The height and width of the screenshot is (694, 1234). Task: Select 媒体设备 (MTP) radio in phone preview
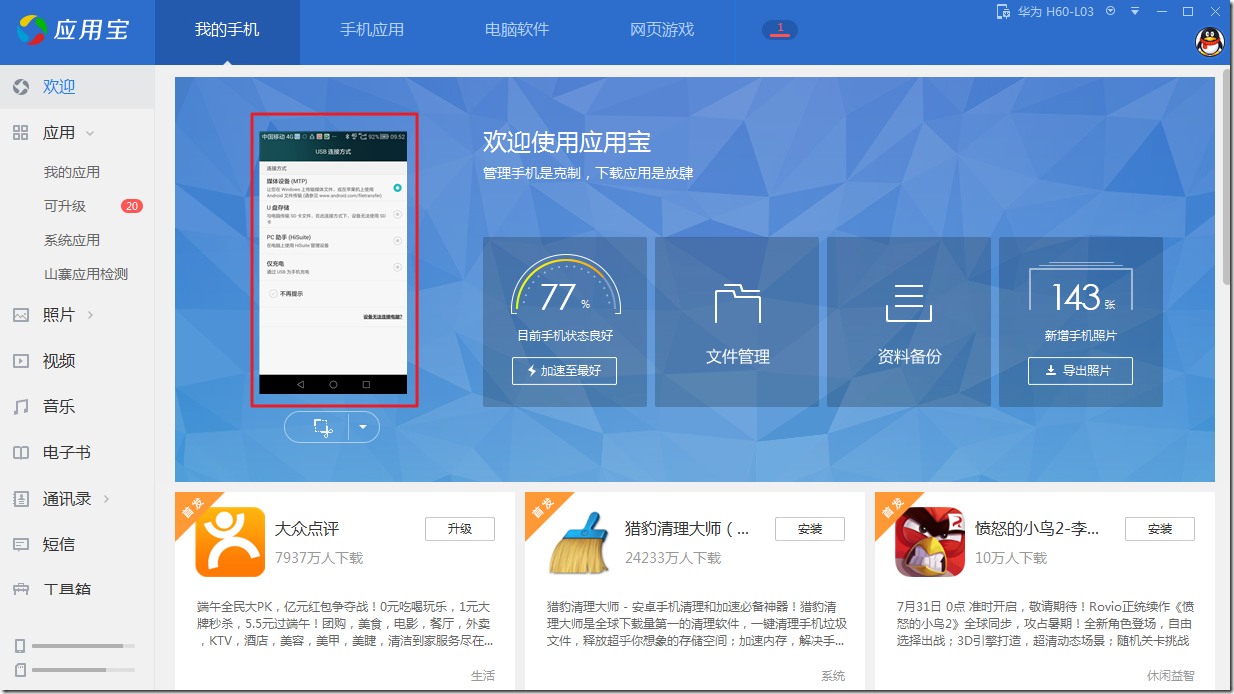coord(397,187)
